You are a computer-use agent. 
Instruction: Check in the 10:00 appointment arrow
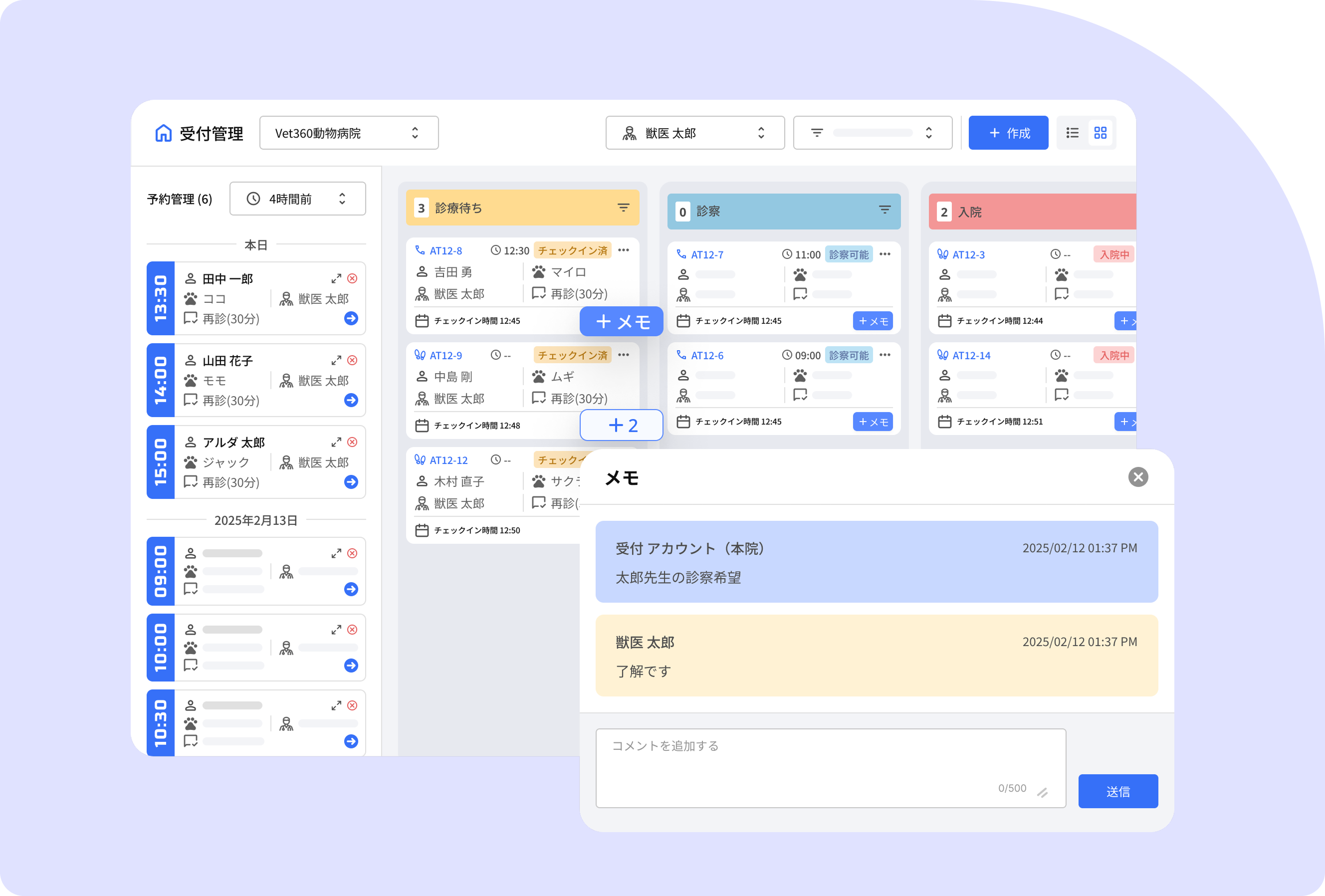pyautogui.click(x=351, y=665)
